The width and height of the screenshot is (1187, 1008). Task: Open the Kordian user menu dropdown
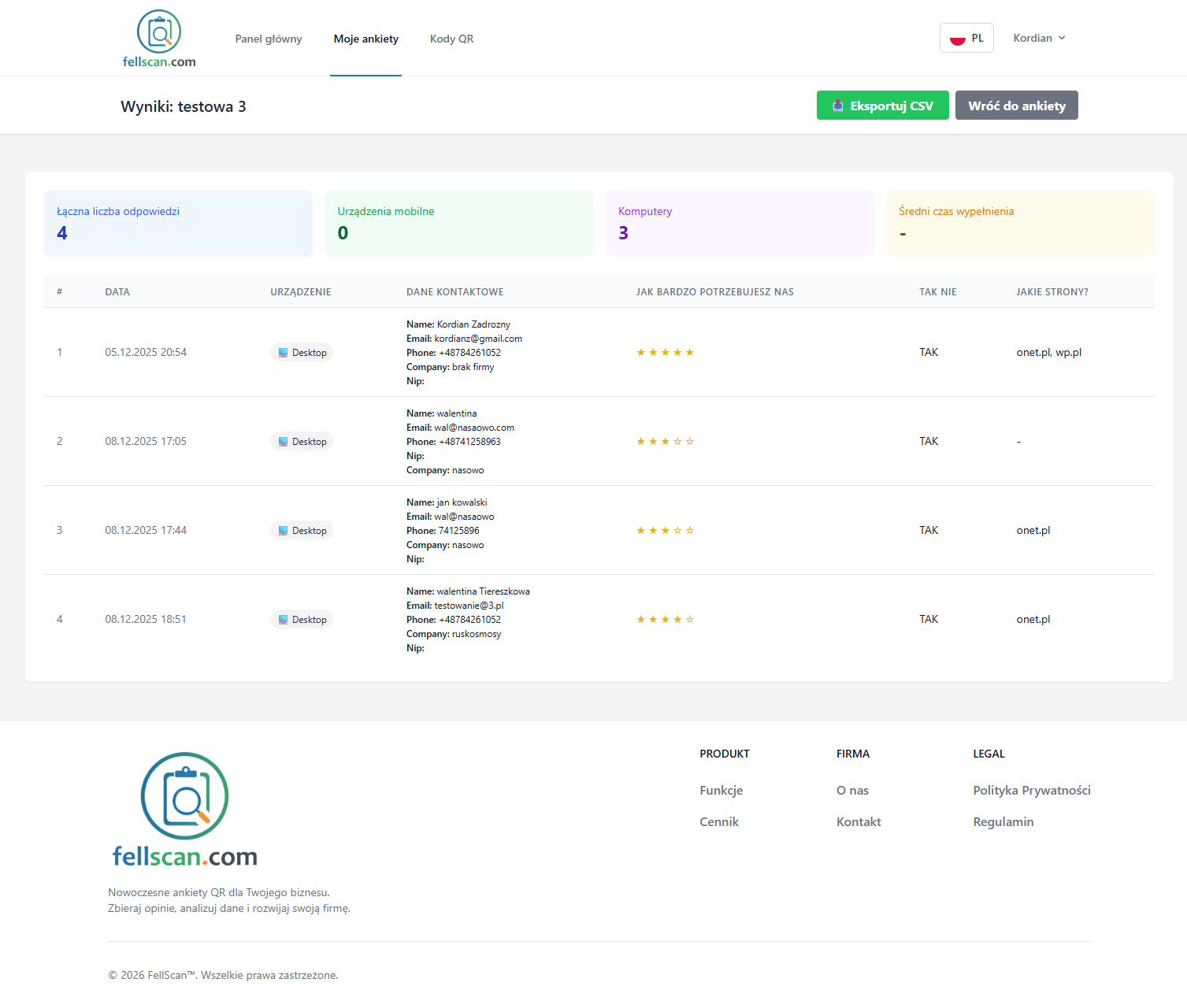(1039, 38)
